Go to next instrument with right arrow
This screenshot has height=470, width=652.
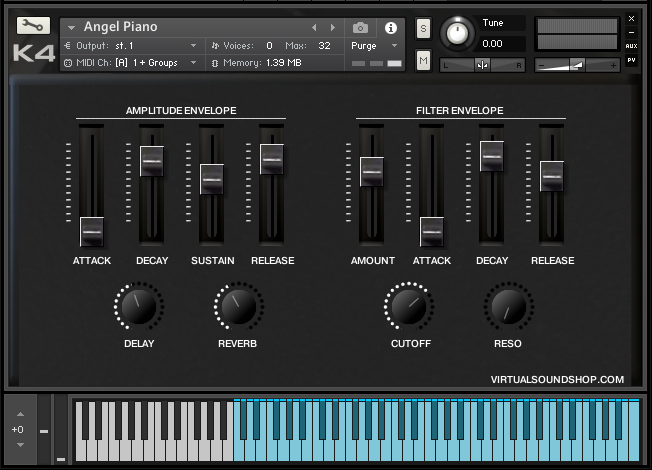click(x=333, y=28)
